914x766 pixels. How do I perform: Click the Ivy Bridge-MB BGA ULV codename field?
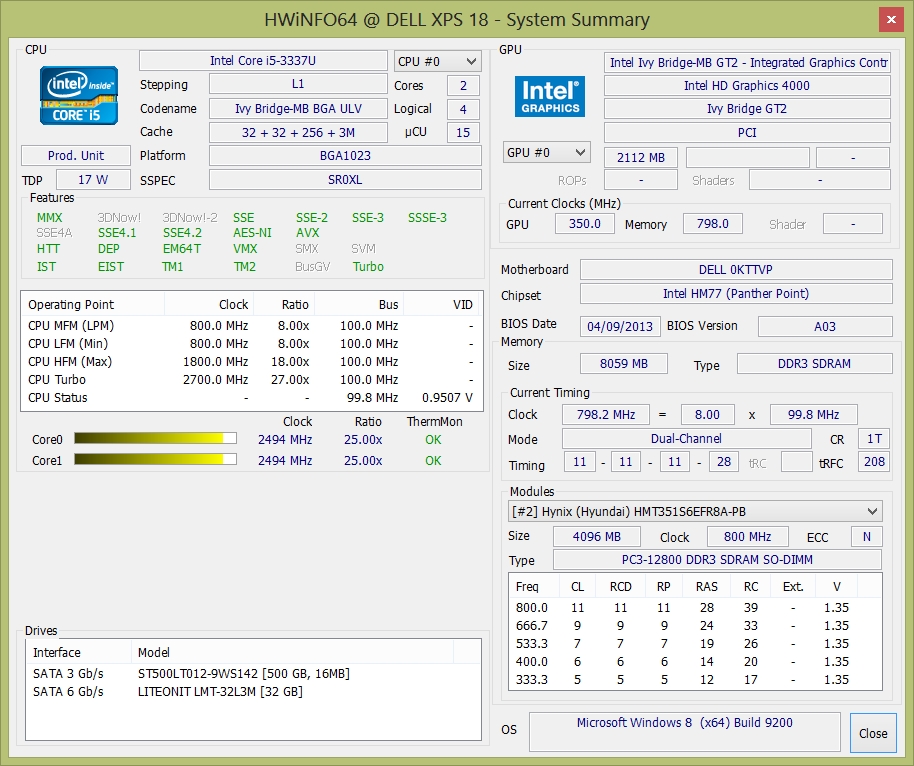(x=298, y=108)
